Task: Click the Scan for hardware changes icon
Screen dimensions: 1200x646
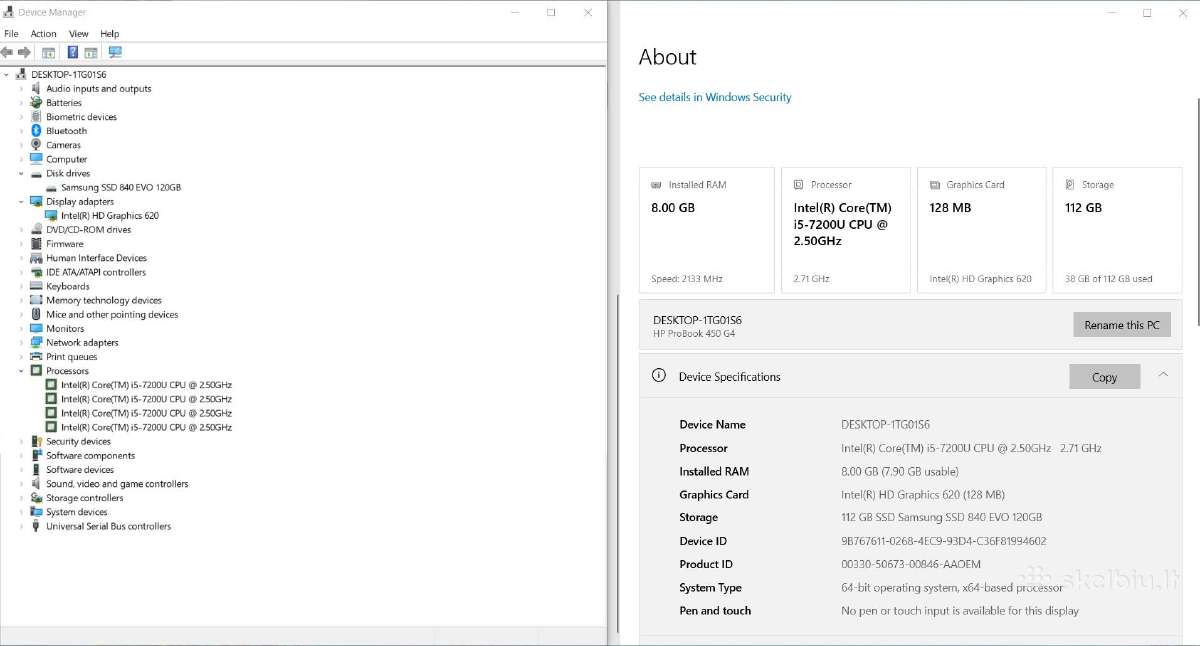Action: (x=115, y=52)
